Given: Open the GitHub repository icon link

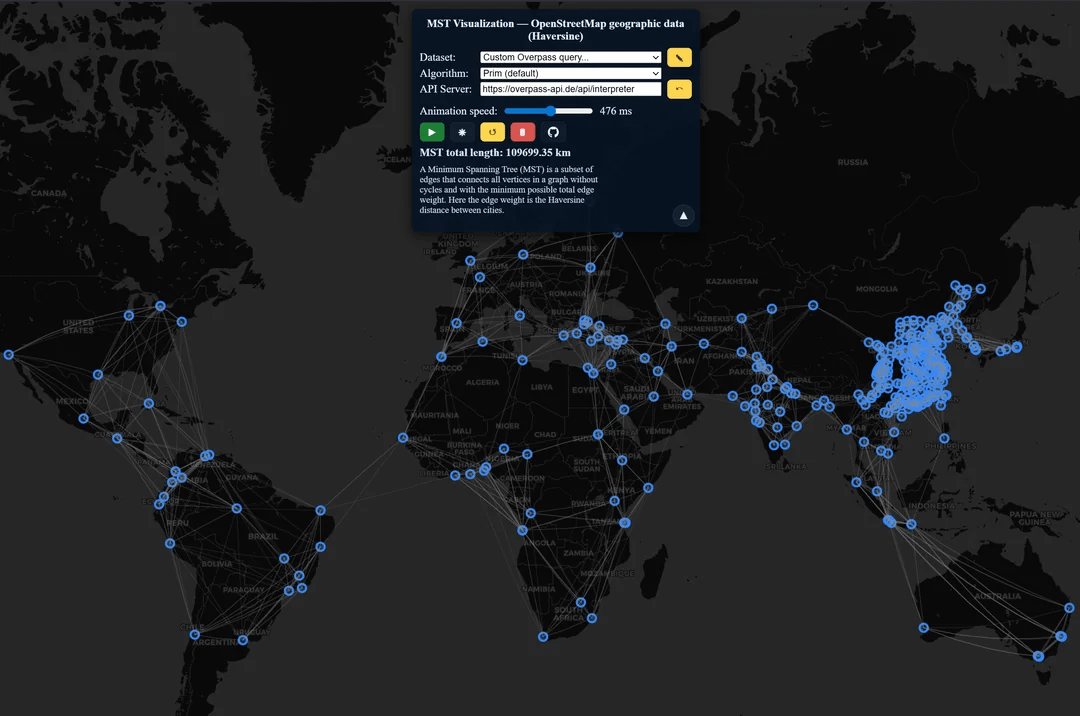Looking at the screenshot, I should pos(553,132).
